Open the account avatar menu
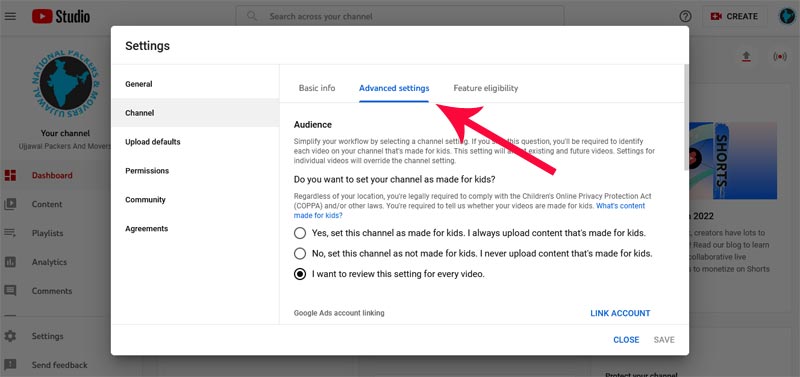Image resolution: width=800 pixels, height=377 pixels. coord(787,16)
